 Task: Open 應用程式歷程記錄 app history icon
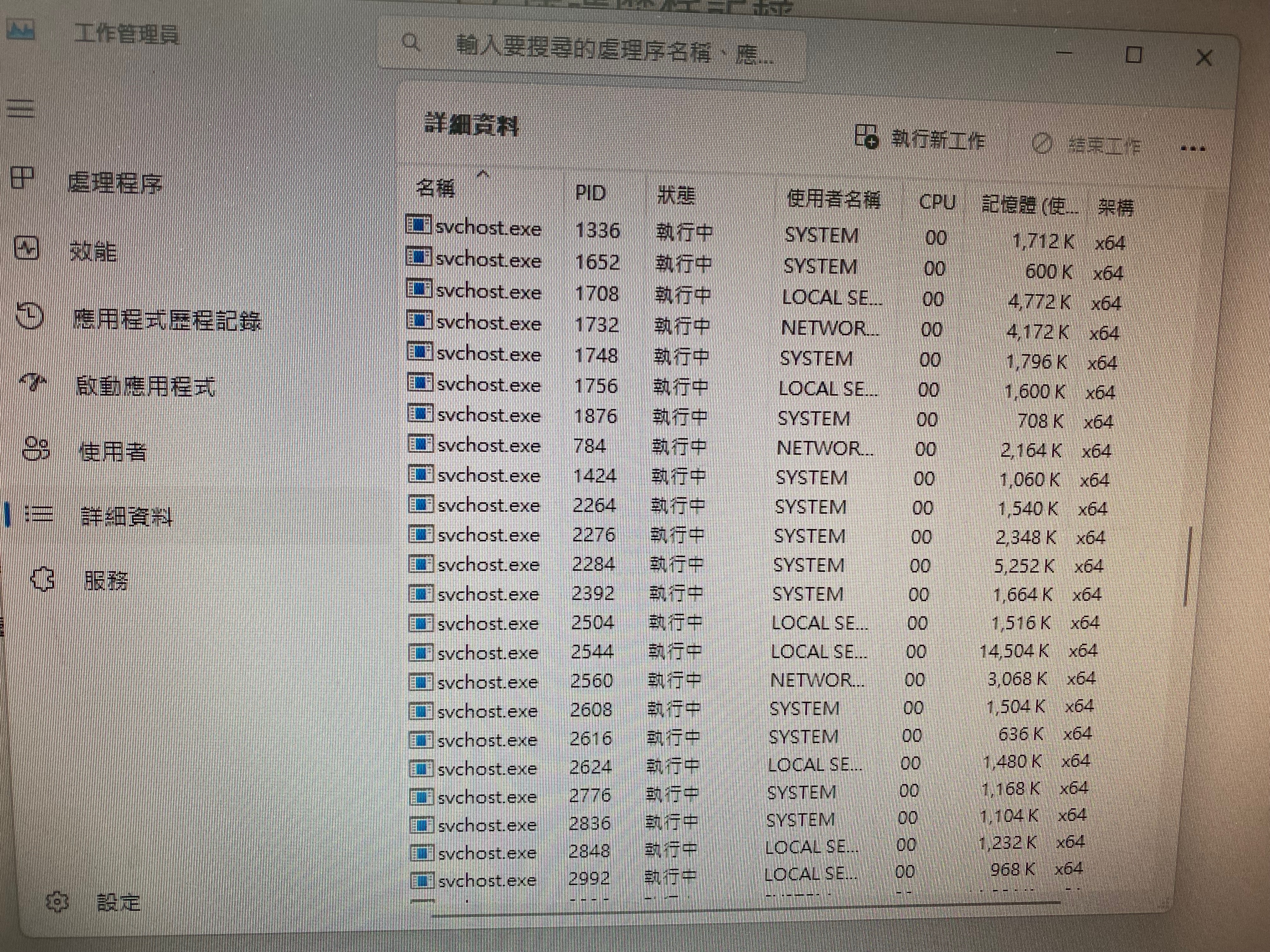[x=29, y=316]
